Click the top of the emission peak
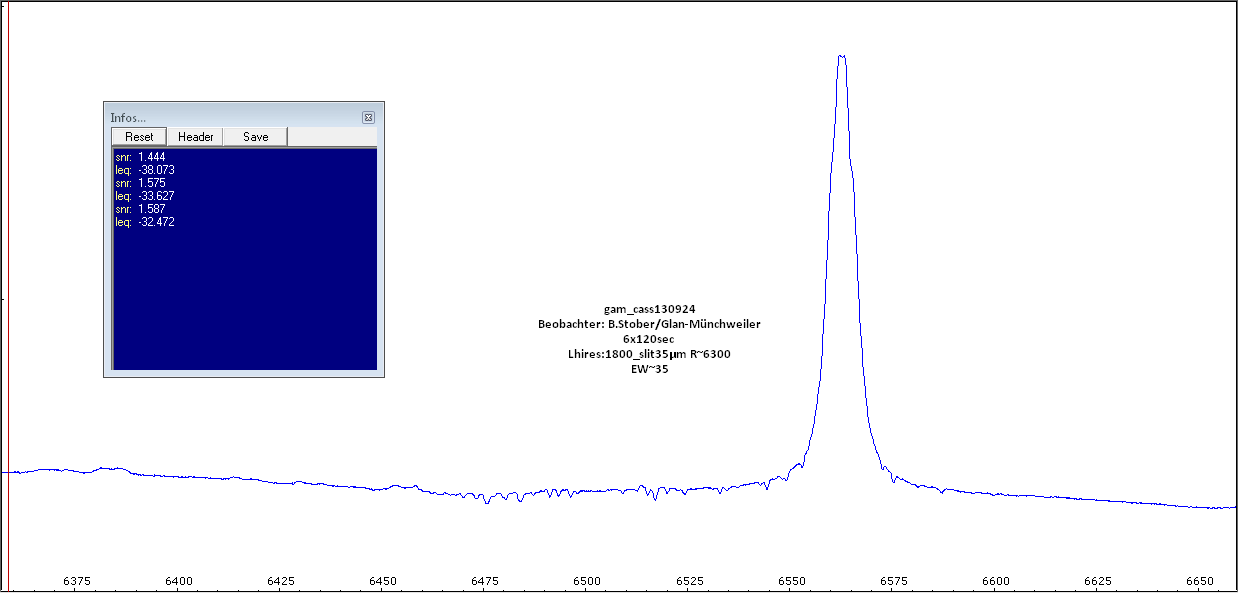The width and height of the screenshot is (1238, 593). tap(841, 56)
